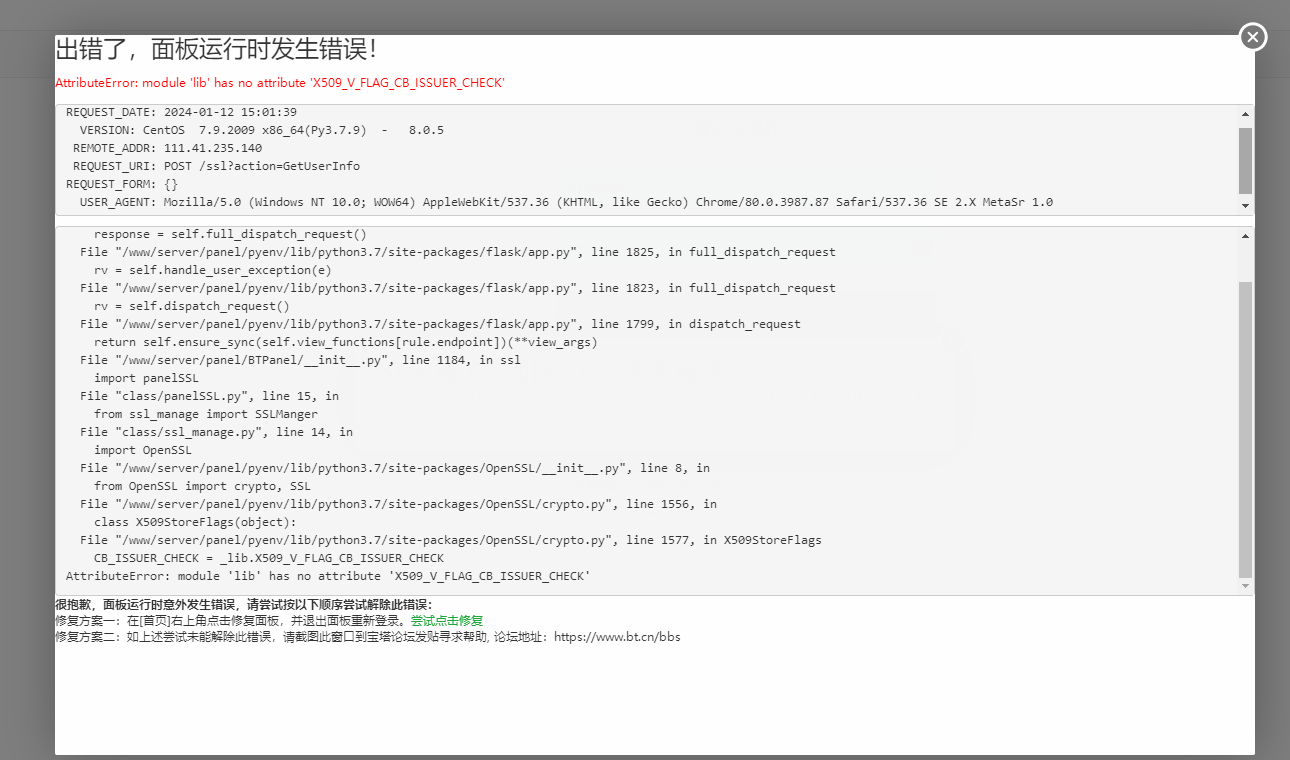Click the import panelSSL line

146,378
